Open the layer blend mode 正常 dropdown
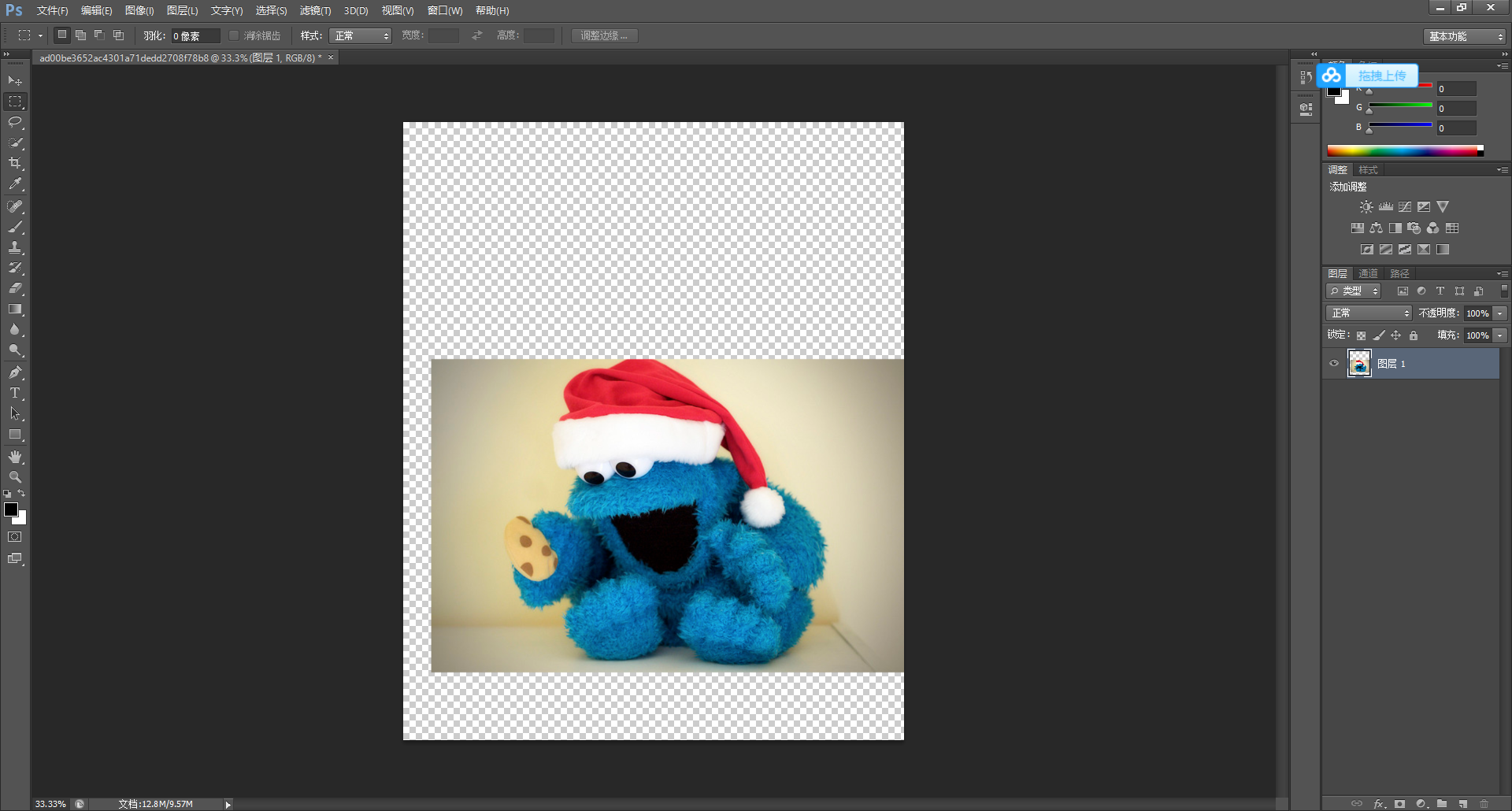 (1369, 313)
